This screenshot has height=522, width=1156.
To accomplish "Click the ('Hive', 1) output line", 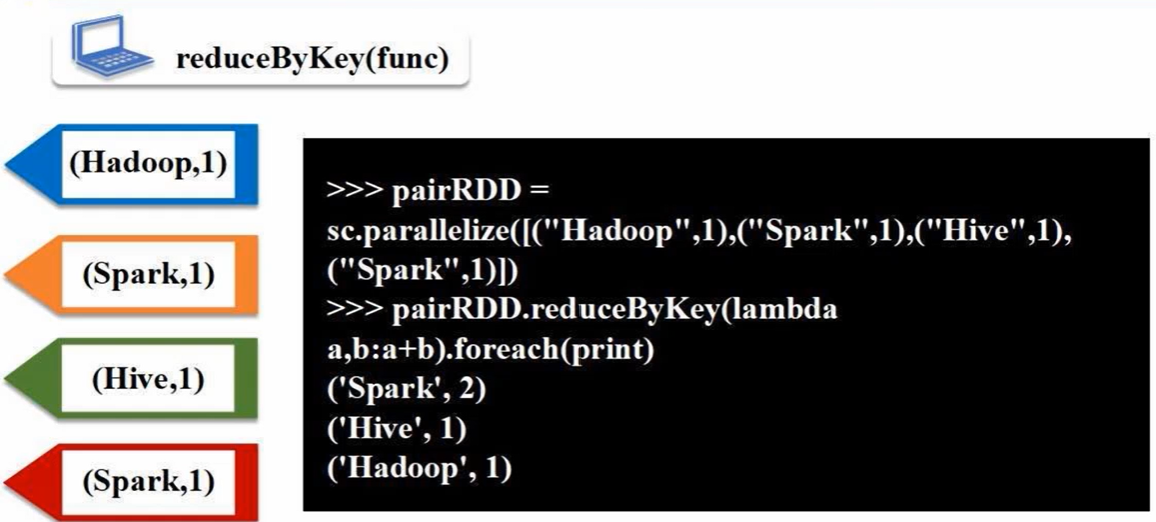I will pos(396,429).
